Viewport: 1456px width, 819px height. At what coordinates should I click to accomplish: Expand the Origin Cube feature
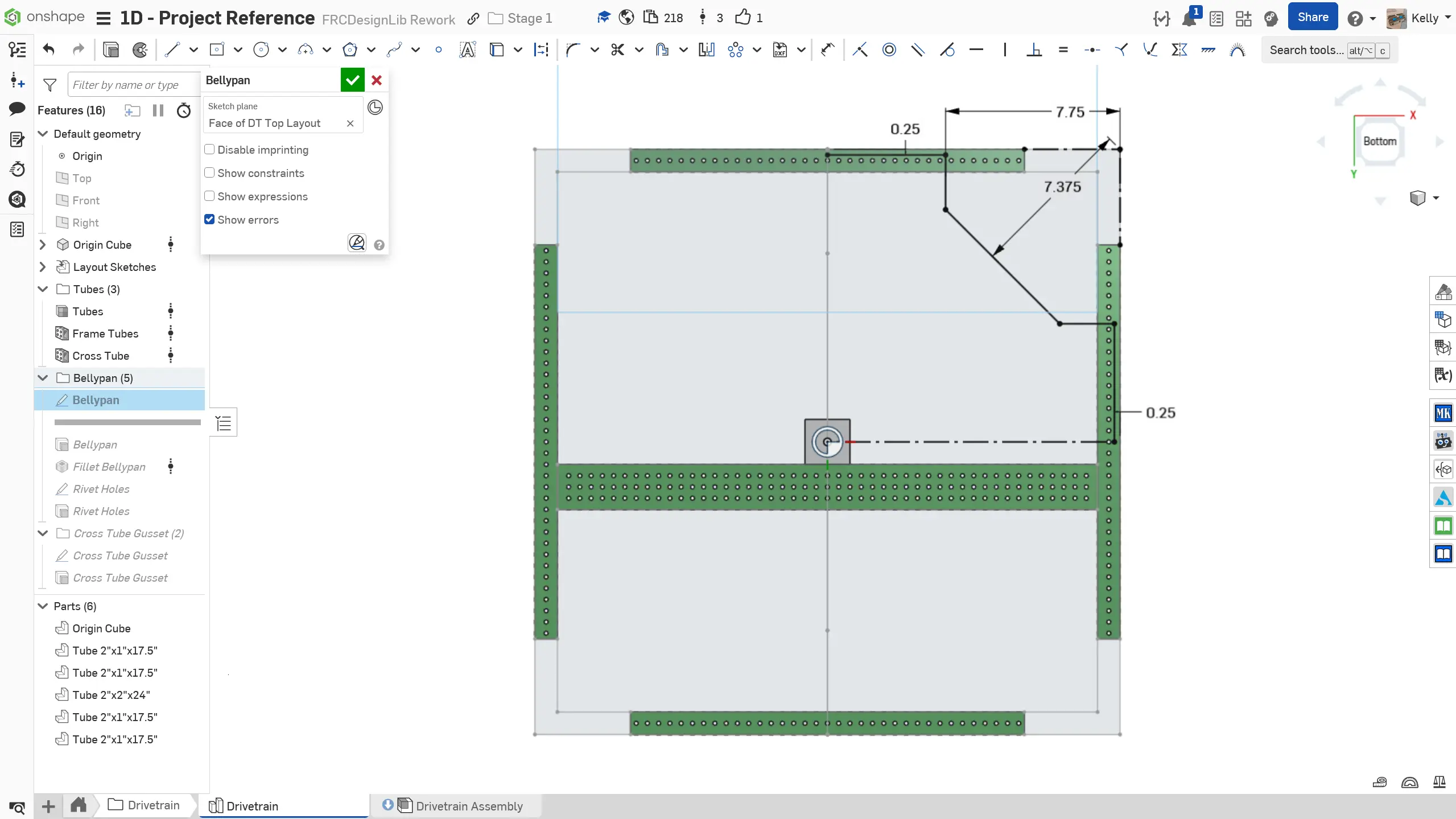pos(43,245)
